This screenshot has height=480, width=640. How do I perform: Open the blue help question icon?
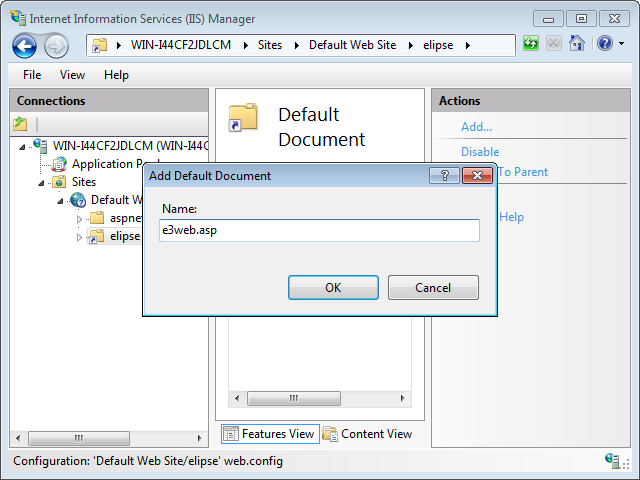(605, 43)
